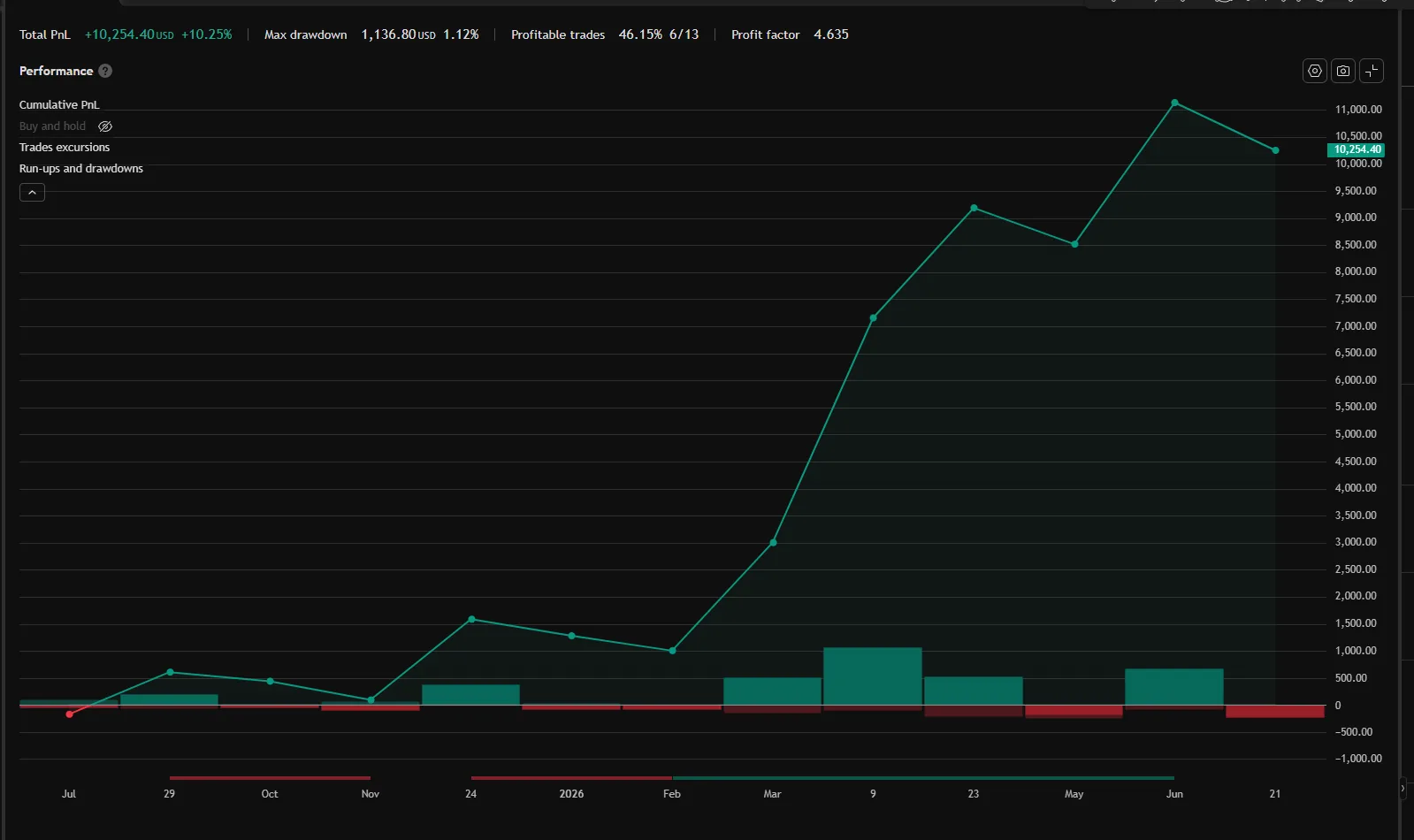Viewport: 1414px width, 840px height.
Task: Click the Max drawdown label
Action: coord(306,34)
